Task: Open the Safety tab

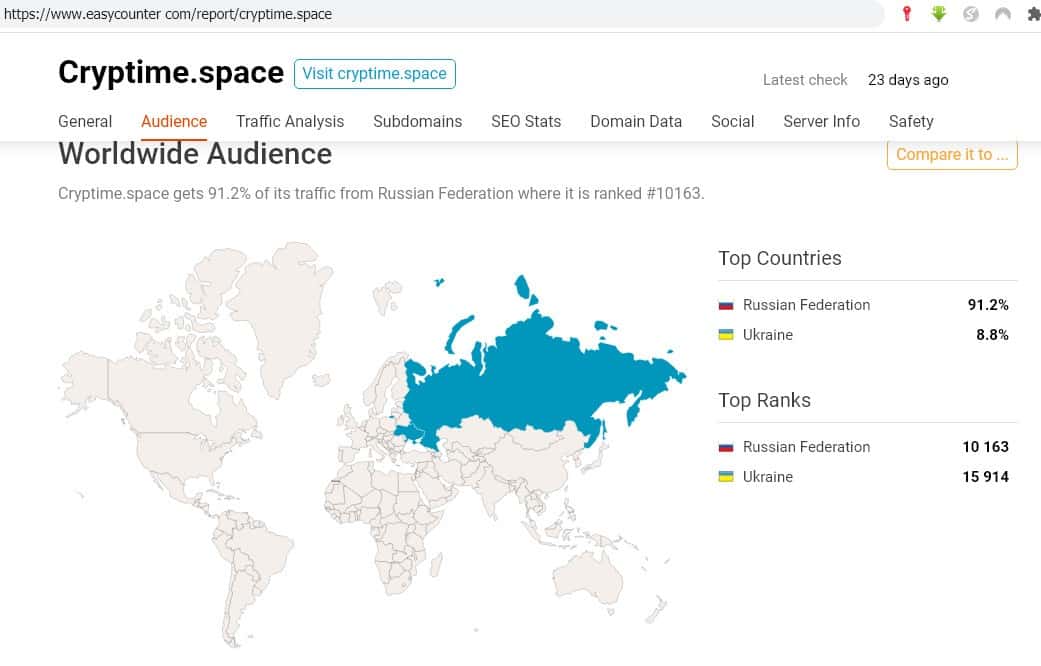Action: point(911,121)
